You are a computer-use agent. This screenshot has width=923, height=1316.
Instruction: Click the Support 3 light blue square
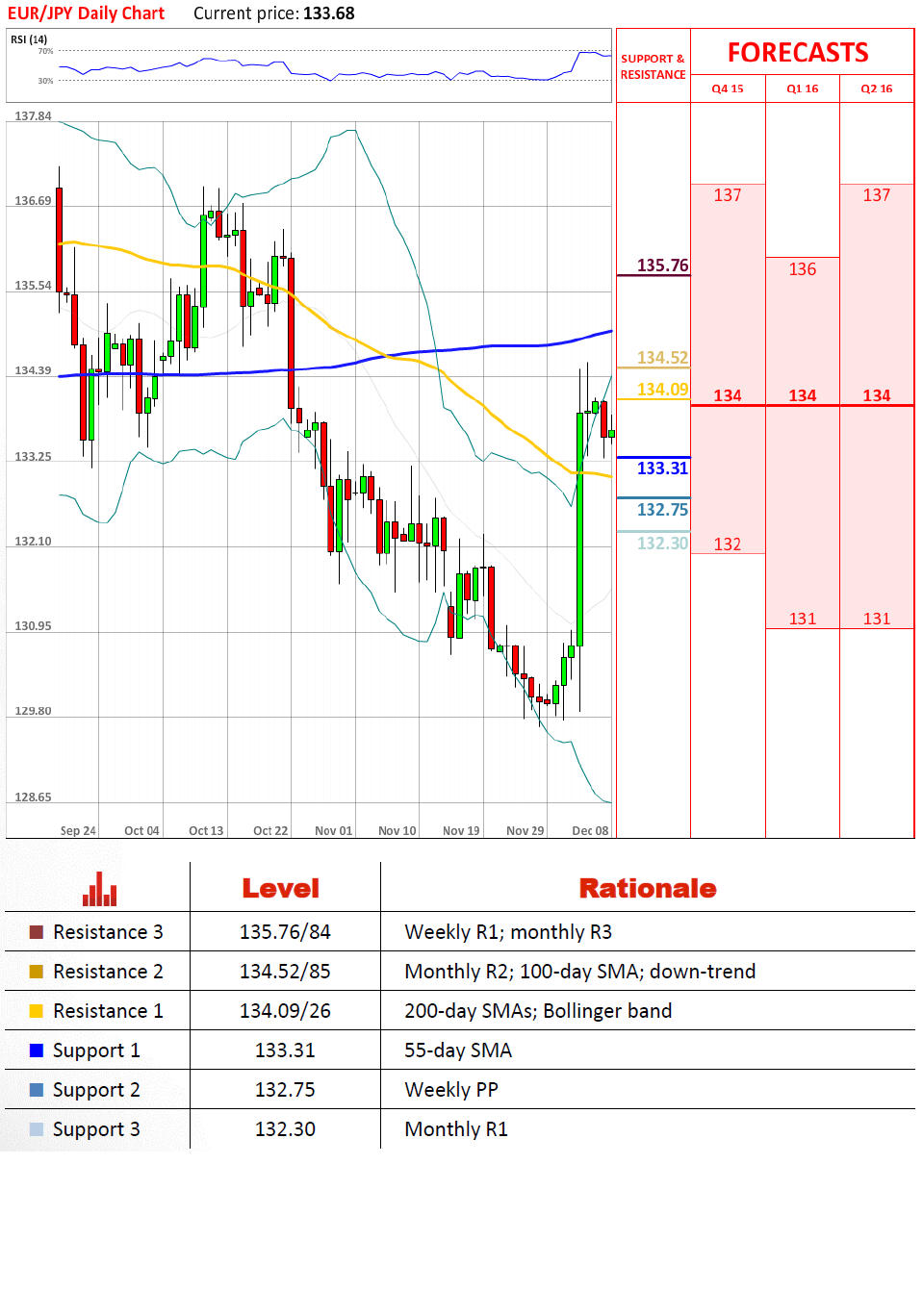pos(37,1129)
